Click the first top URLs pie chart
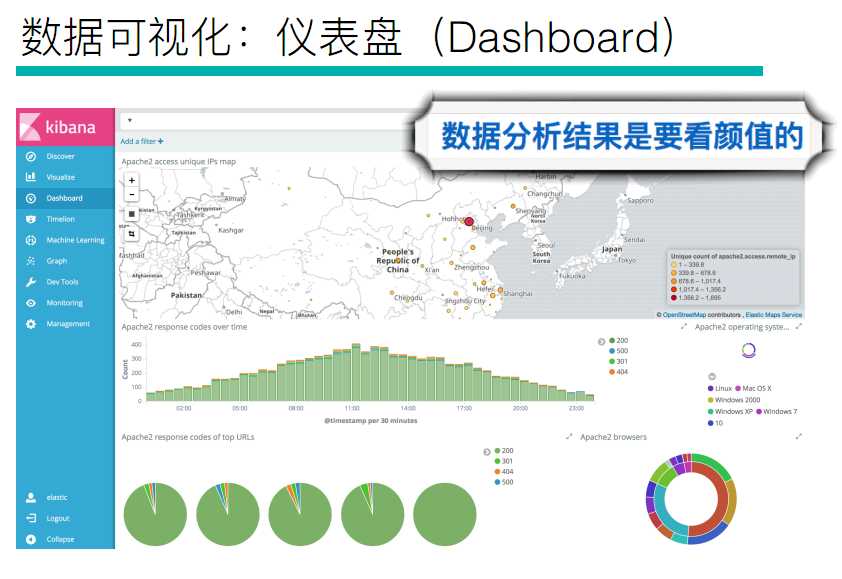 155,514
